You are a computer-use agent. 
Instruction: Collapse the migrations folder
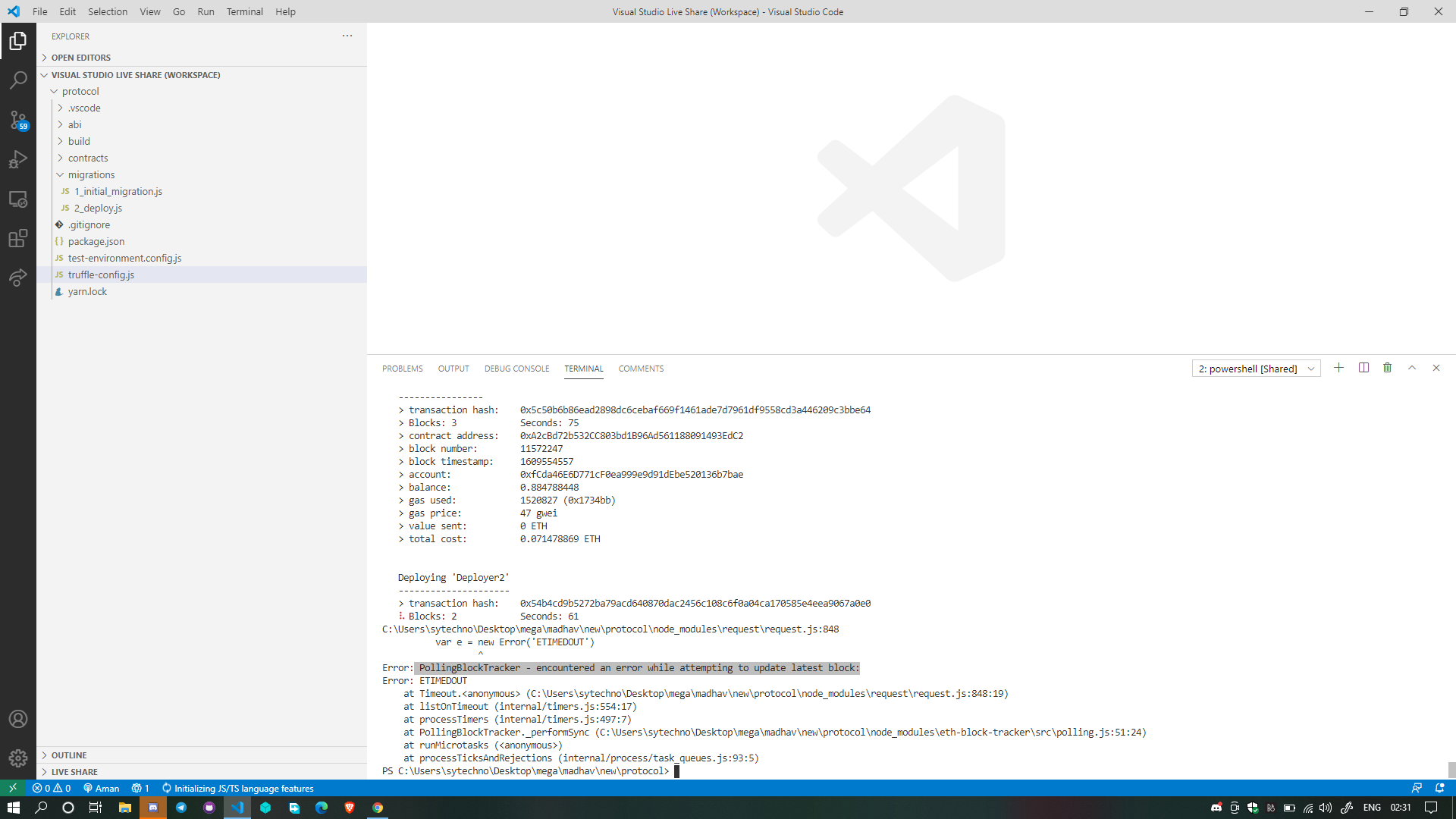click(202, 174)
